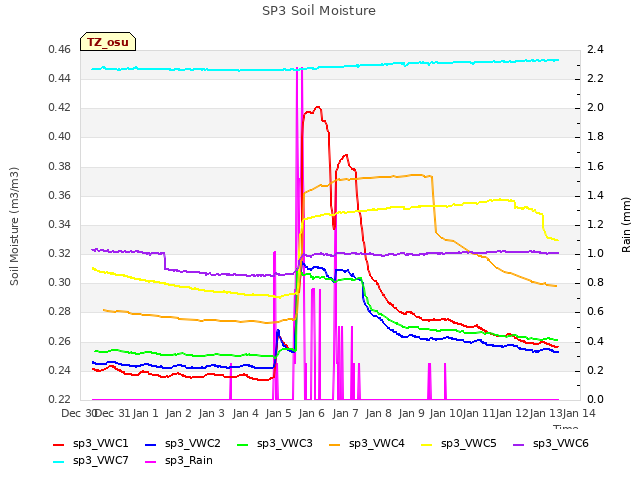Image resolution: width=640 pixels, height=480 pixels.
Task: Click the 0.4 rain axis value
Action: click(x=595, y=342)
